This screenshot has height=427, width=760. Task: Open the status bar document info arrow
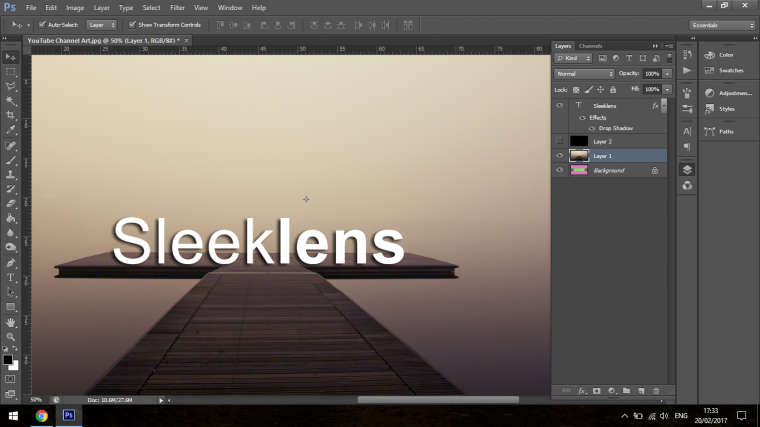point(161,400)
